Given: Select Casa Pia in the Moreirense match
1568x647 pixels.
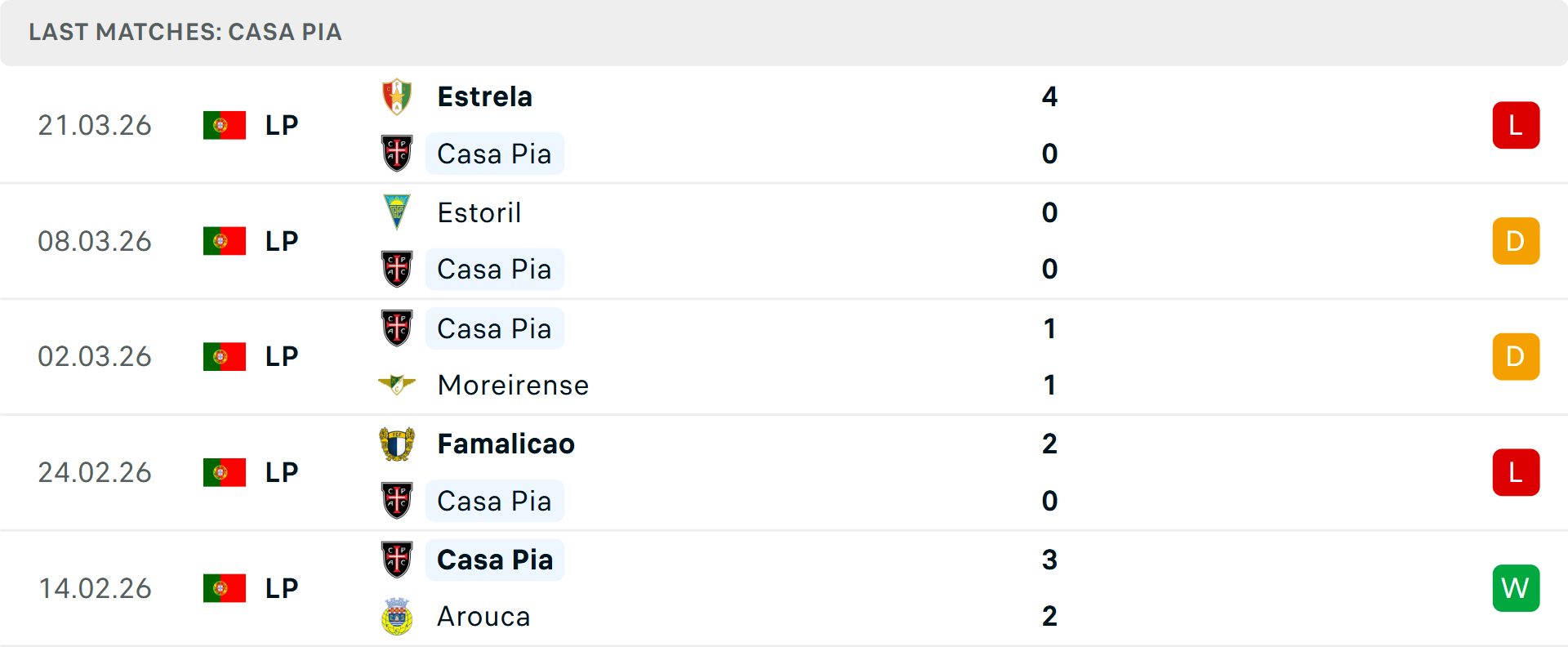Looking at the screenshot, I should tap(494, 328).
